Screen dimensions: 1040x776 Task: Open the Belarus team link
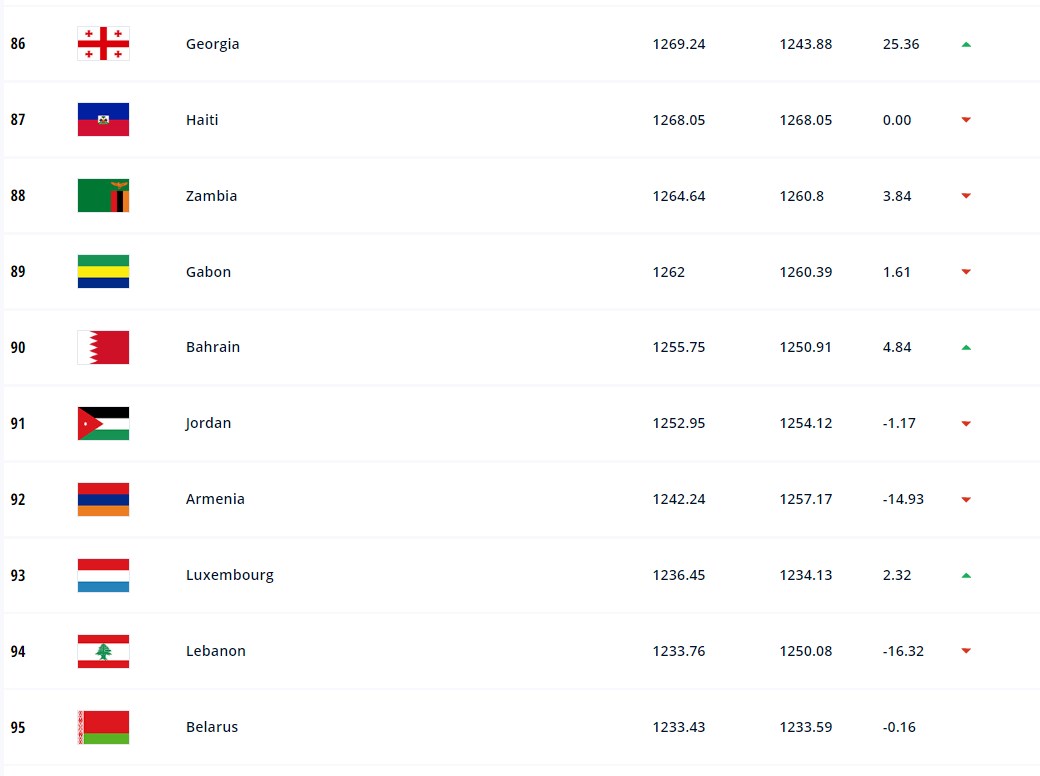point(212,727)
